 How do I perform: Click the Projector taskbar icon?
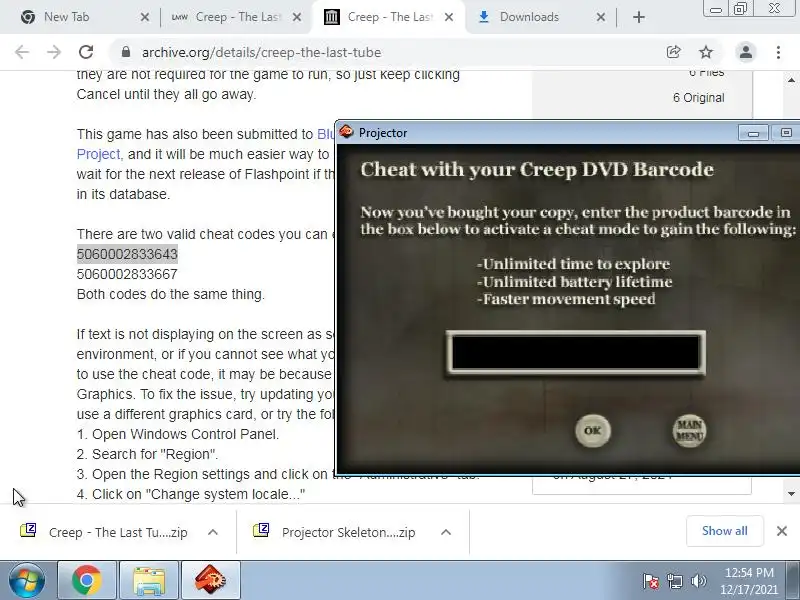tap(211, 581)
